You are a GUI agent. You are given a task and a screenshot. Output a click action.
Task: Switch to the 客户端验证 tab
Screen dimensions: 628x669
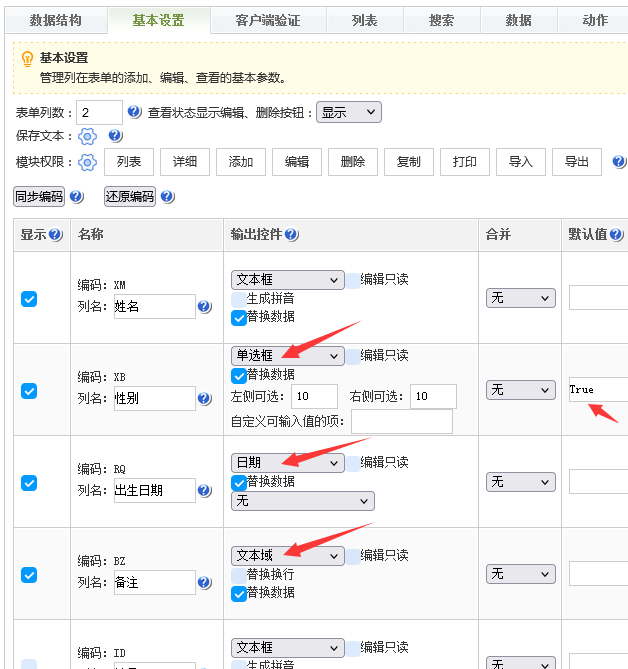(267, 20)
